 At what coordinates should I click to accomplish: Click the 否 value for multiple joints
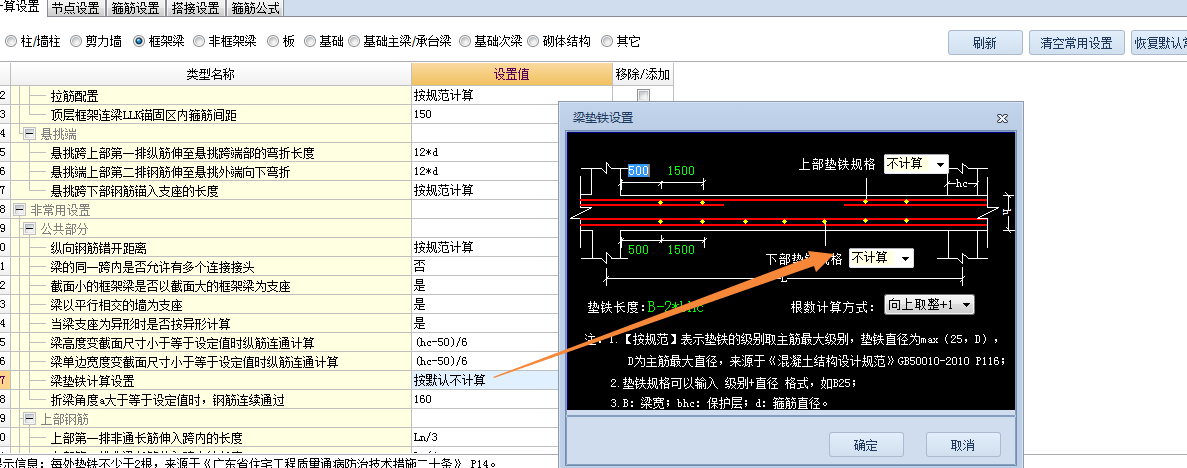[419, 267]
